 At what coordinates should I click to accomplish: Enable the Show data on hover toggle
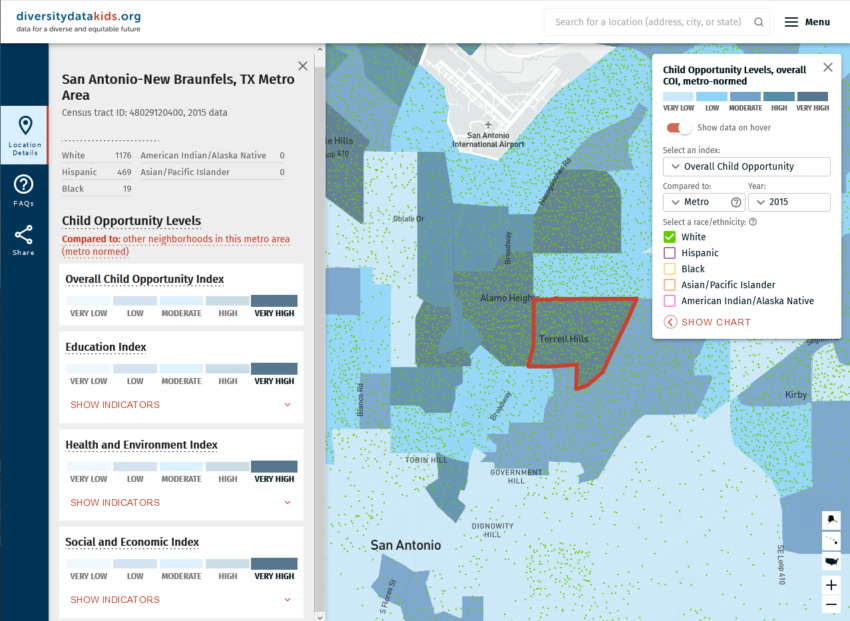coord(678,129)
